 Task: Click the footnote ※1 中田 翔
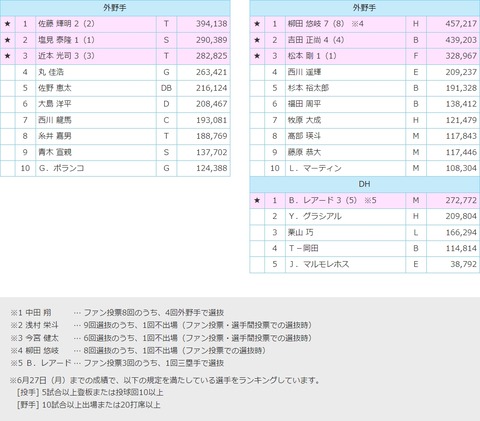click(x=31, y=313)
